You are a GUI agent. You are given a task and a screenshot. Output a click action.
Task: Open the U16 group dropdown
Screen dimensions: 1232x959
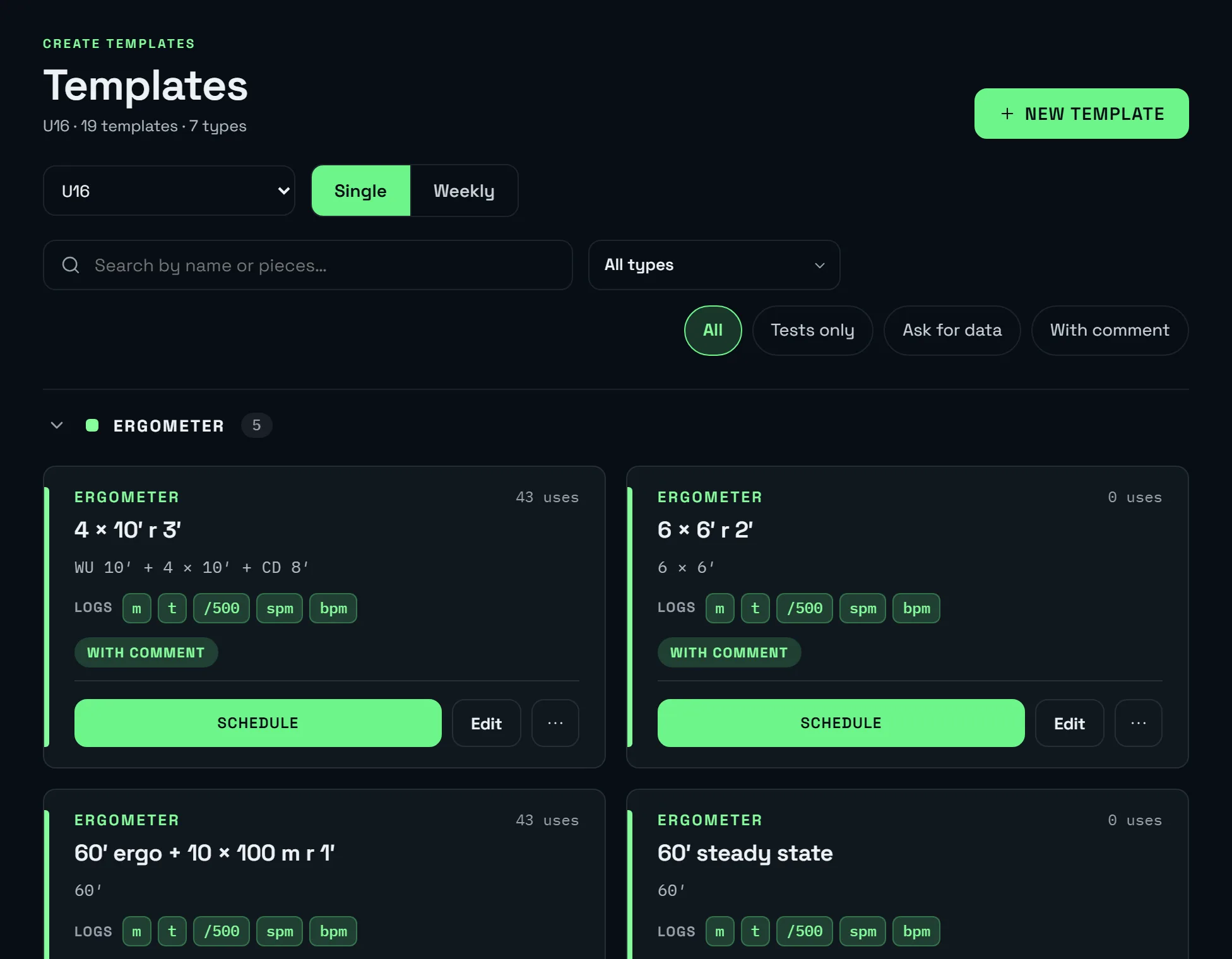click(x=169, y=191)
